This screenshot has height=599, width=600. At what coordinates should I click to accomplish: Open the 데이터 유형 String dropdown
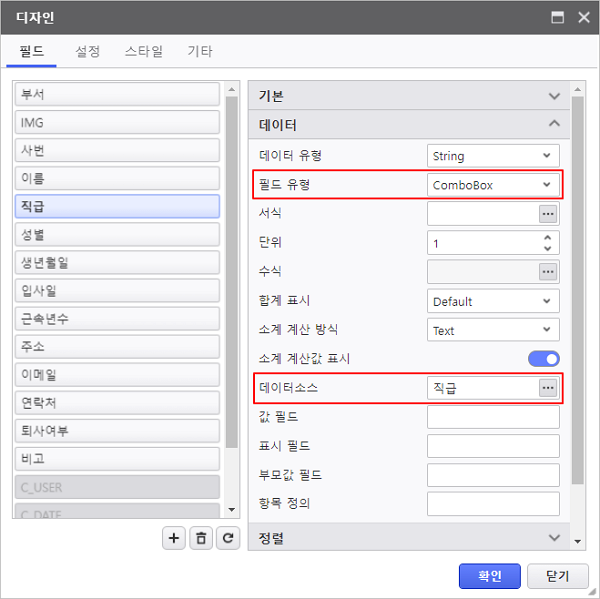(x=493, y=156)
